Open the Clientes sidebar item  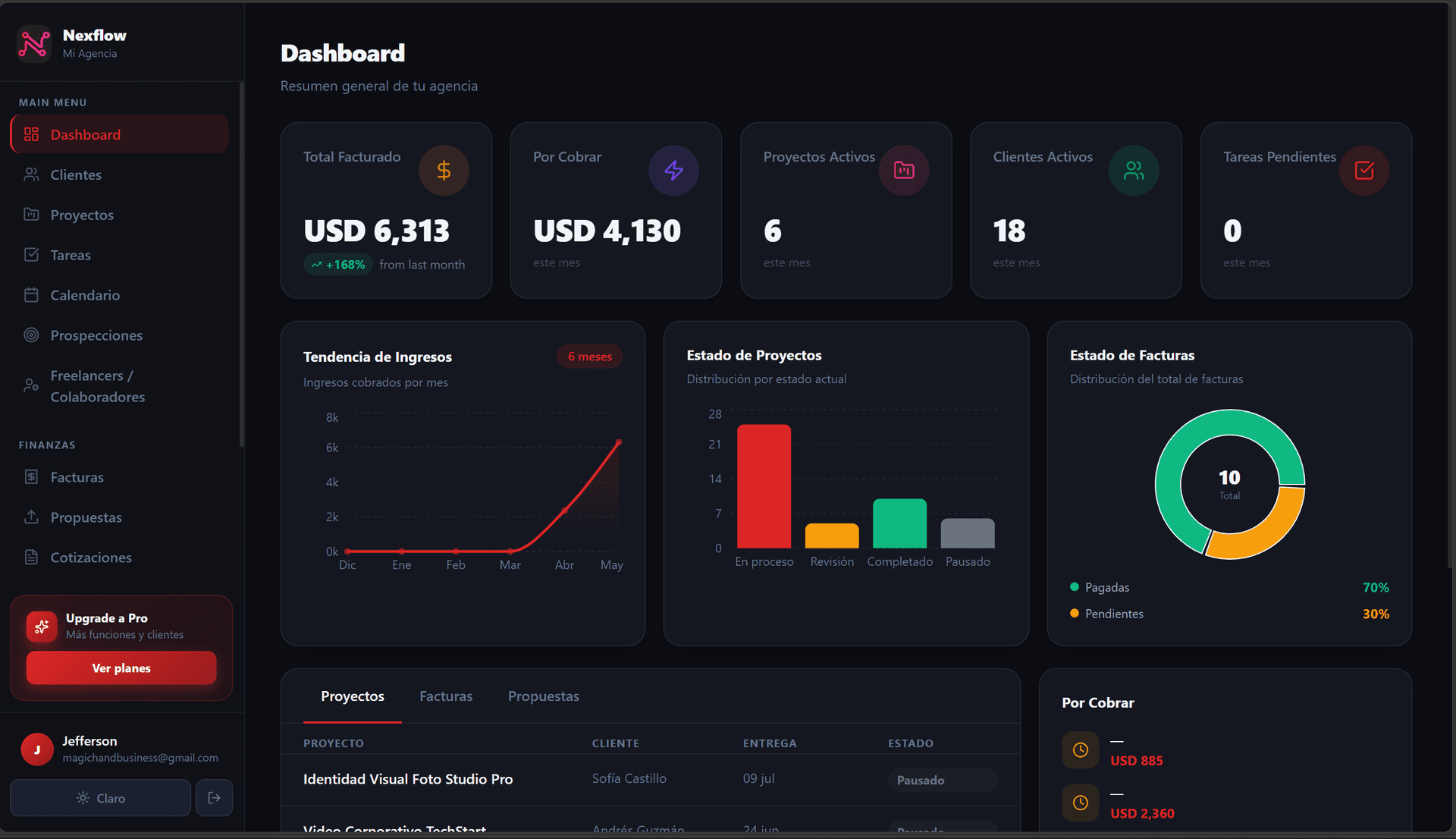point(120,174)
